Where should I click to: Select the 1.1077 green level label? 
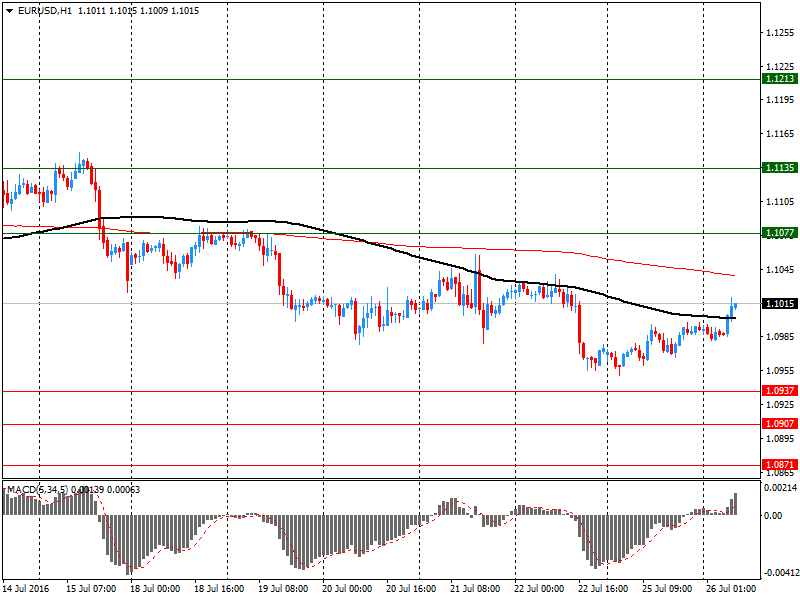click(x=780, y=233)
